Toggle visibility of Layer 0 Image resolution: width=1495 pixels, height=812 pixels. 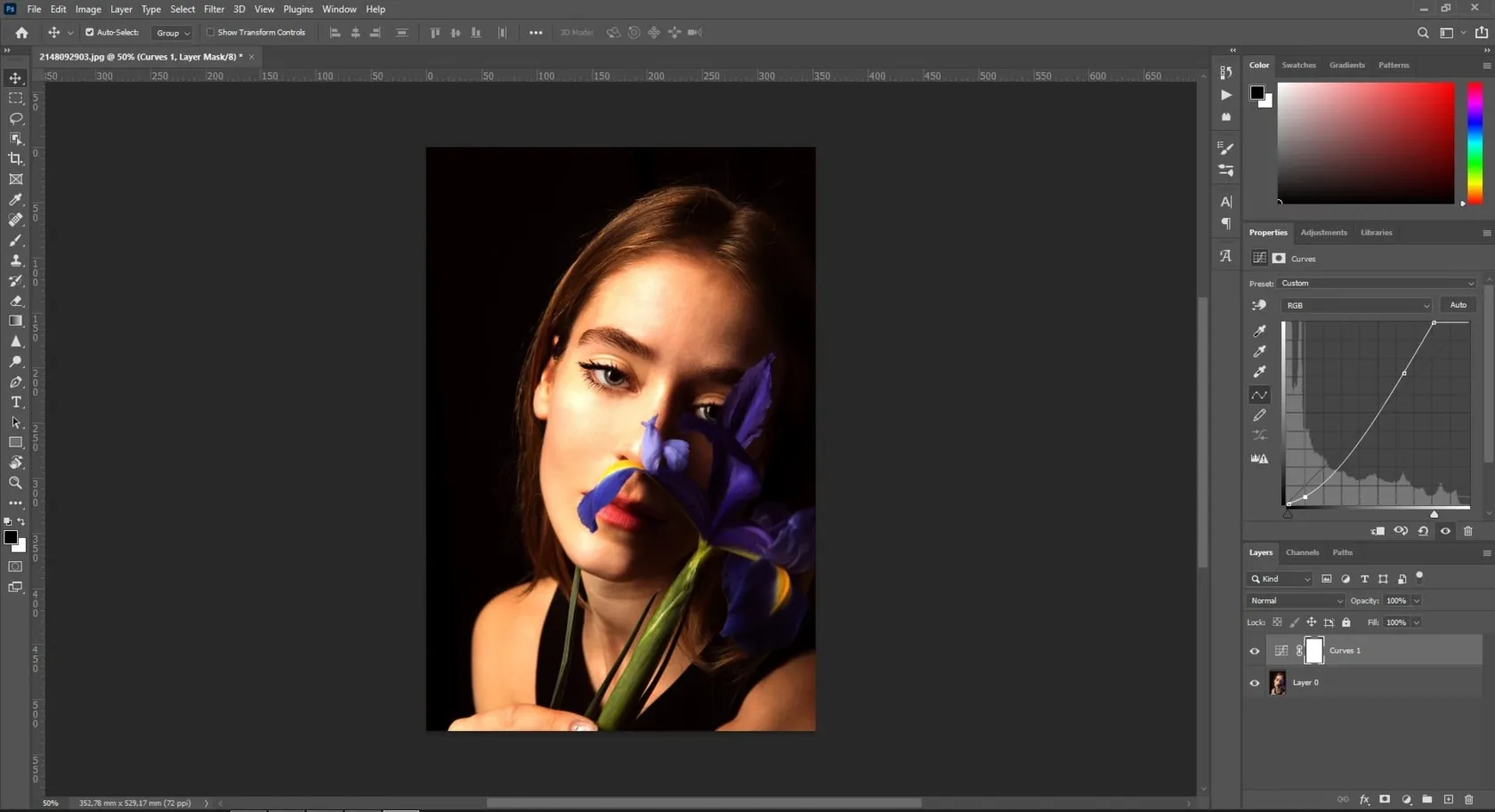[x=1255, y=683]
